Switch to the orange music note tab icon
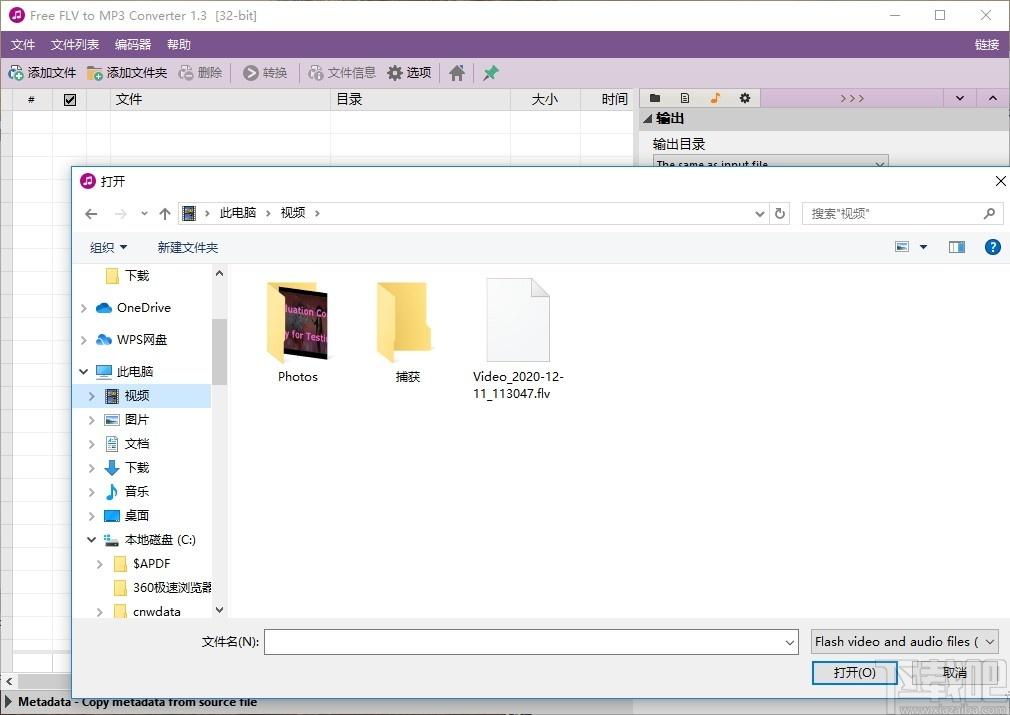Viewport: 1010px width, 715px height. point(715,98)
